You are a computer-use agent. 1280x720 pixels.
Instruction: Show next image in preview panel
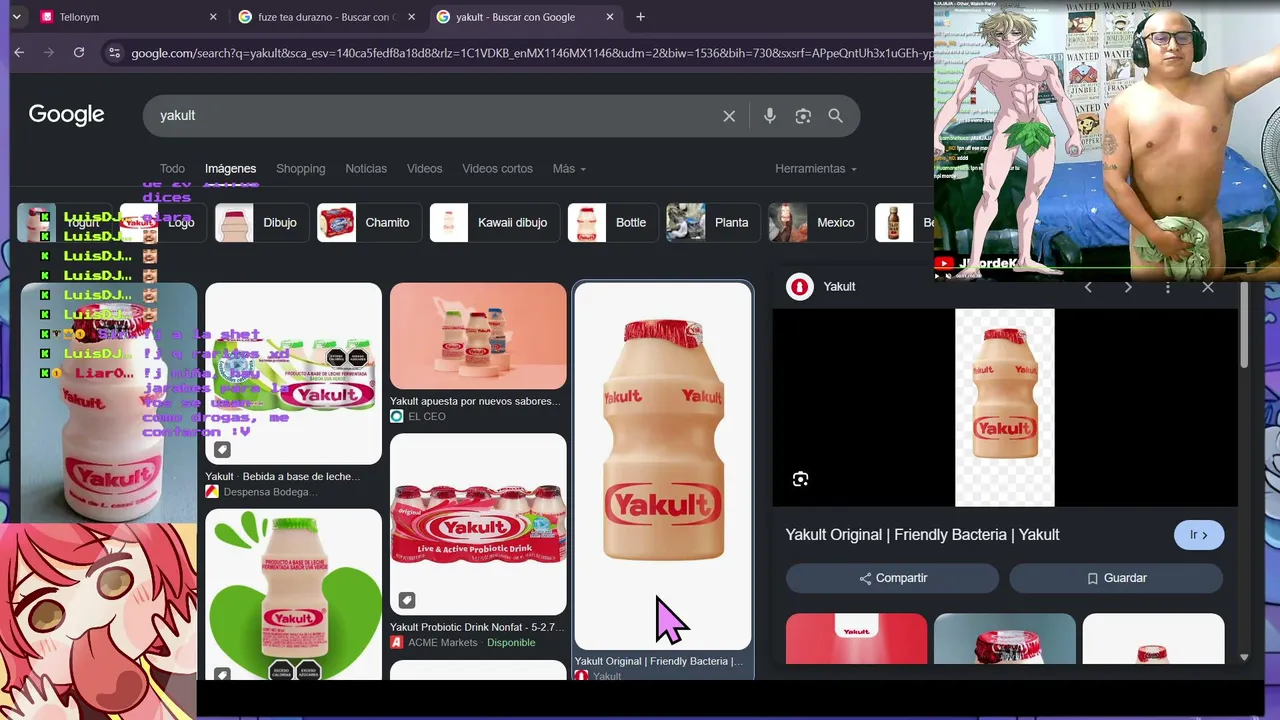1128,287
